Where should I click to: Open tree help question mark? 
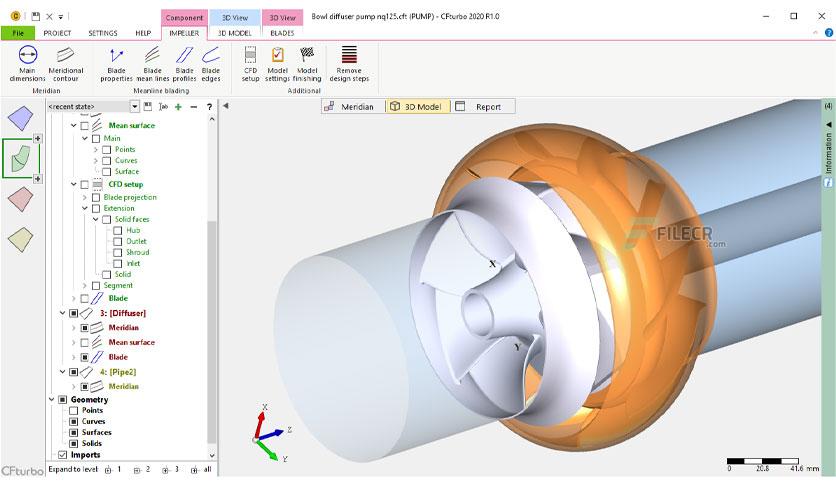pyautogui.click(x=210, y=107)
